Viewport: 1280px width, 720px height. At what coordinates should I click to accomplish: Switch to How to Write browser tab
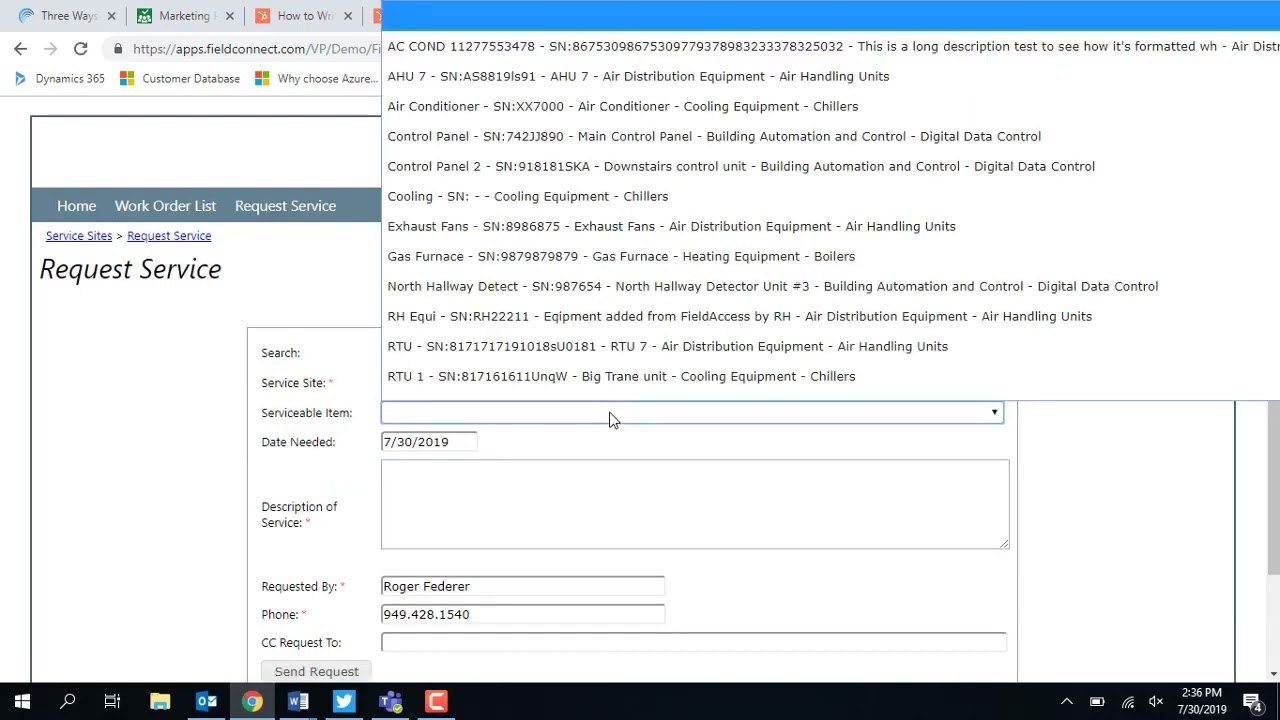coord(304,16)
